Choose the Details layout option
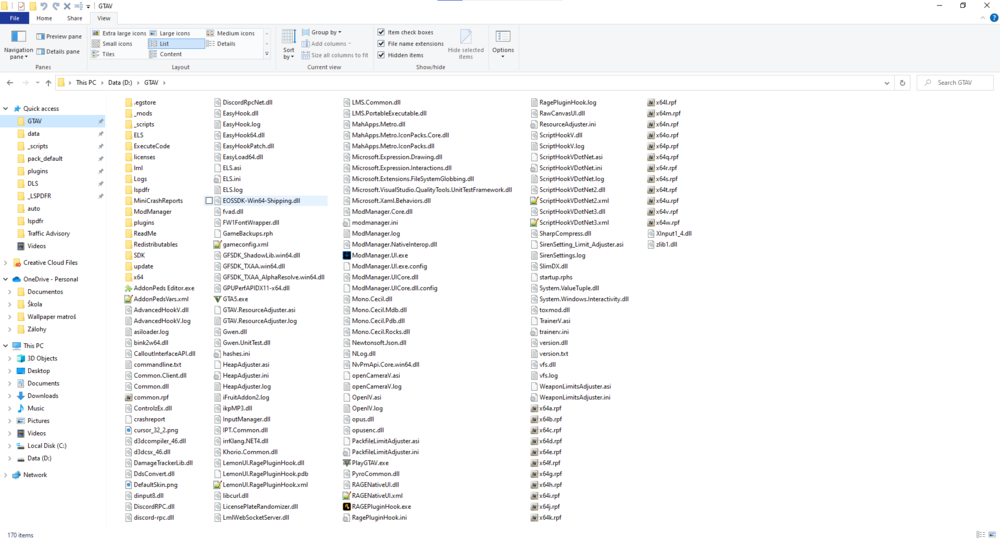Image resolution: width=1000 pixels, height=541 pixels. 221,43
